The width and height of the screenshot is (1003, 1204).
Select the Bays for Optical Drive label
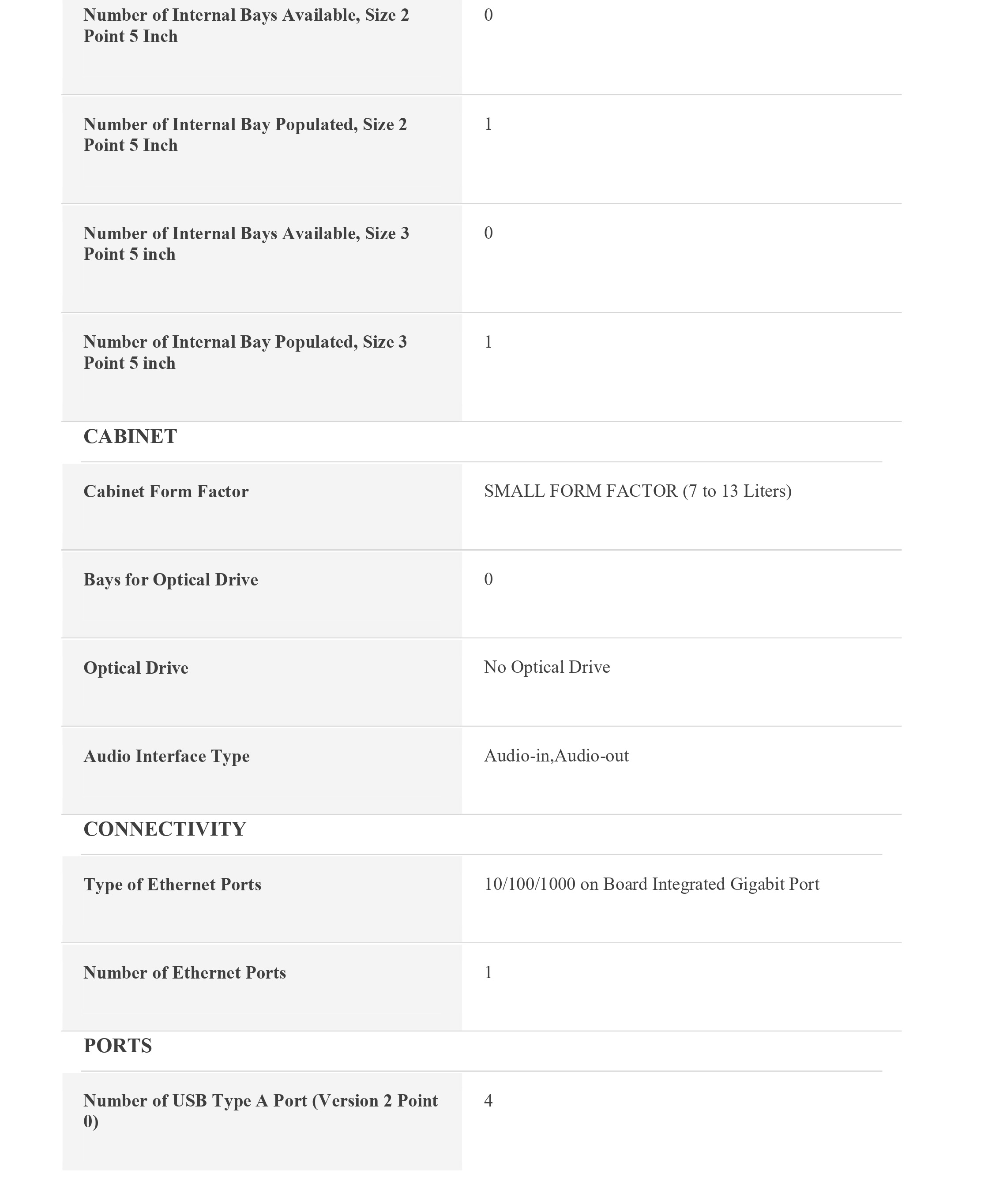point(170,580)
